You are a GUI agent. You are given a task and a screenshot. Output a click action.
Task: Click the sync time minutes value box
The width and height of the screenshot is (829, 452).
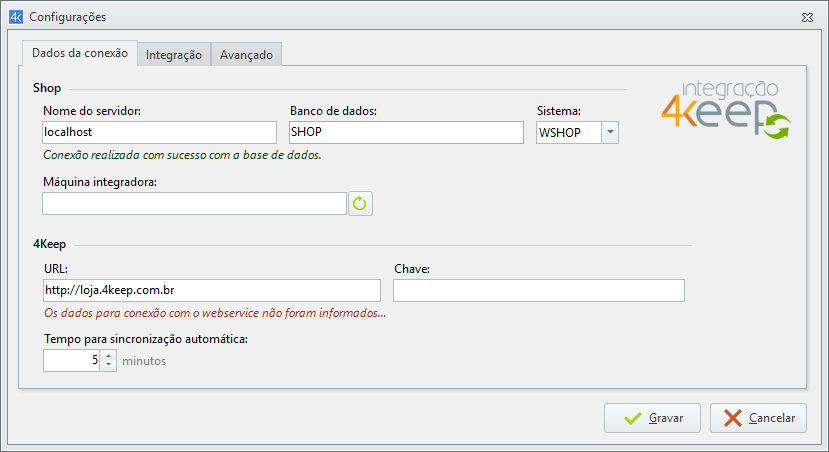[72, 360]
